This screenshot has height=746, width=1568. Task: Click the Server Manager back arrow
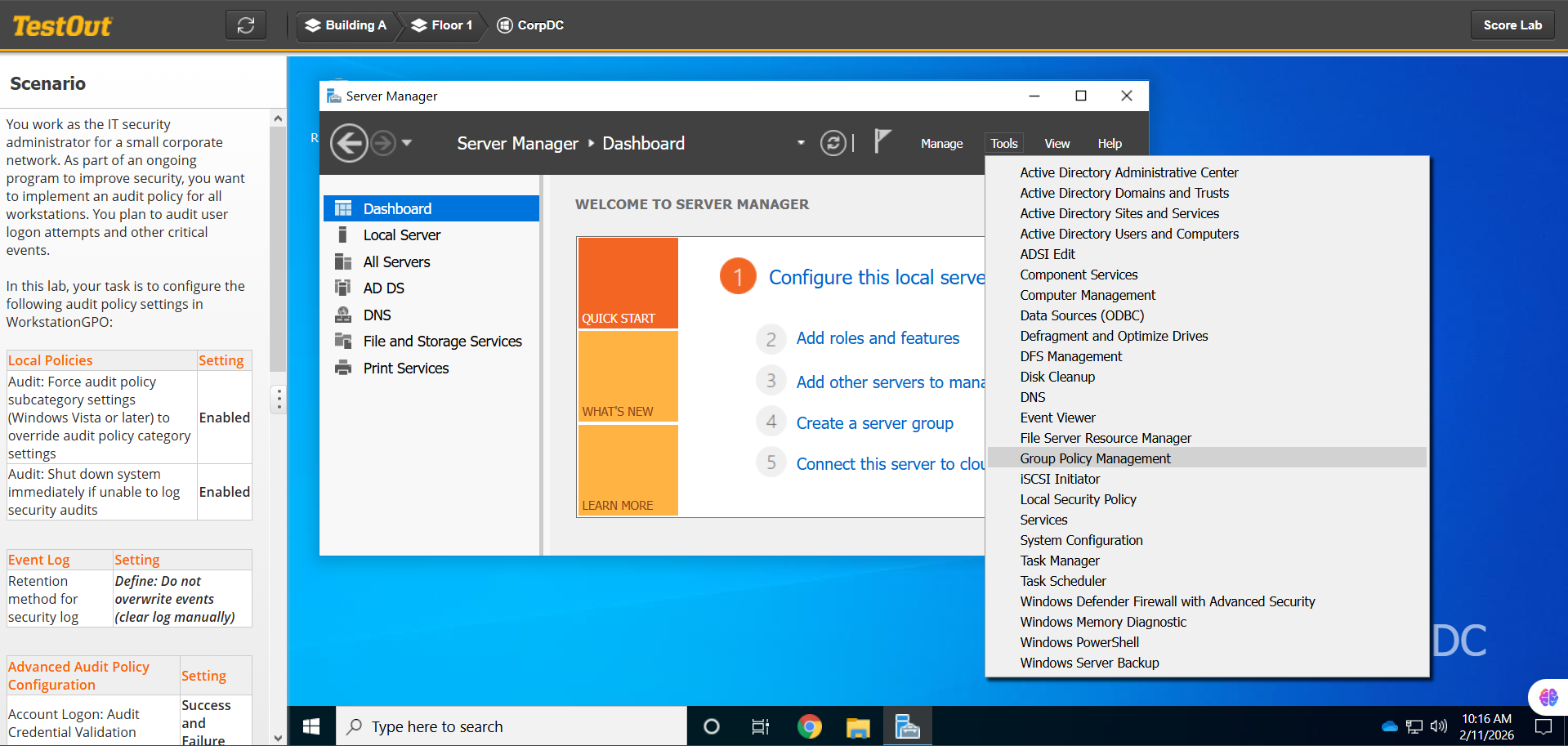point(349,144)
